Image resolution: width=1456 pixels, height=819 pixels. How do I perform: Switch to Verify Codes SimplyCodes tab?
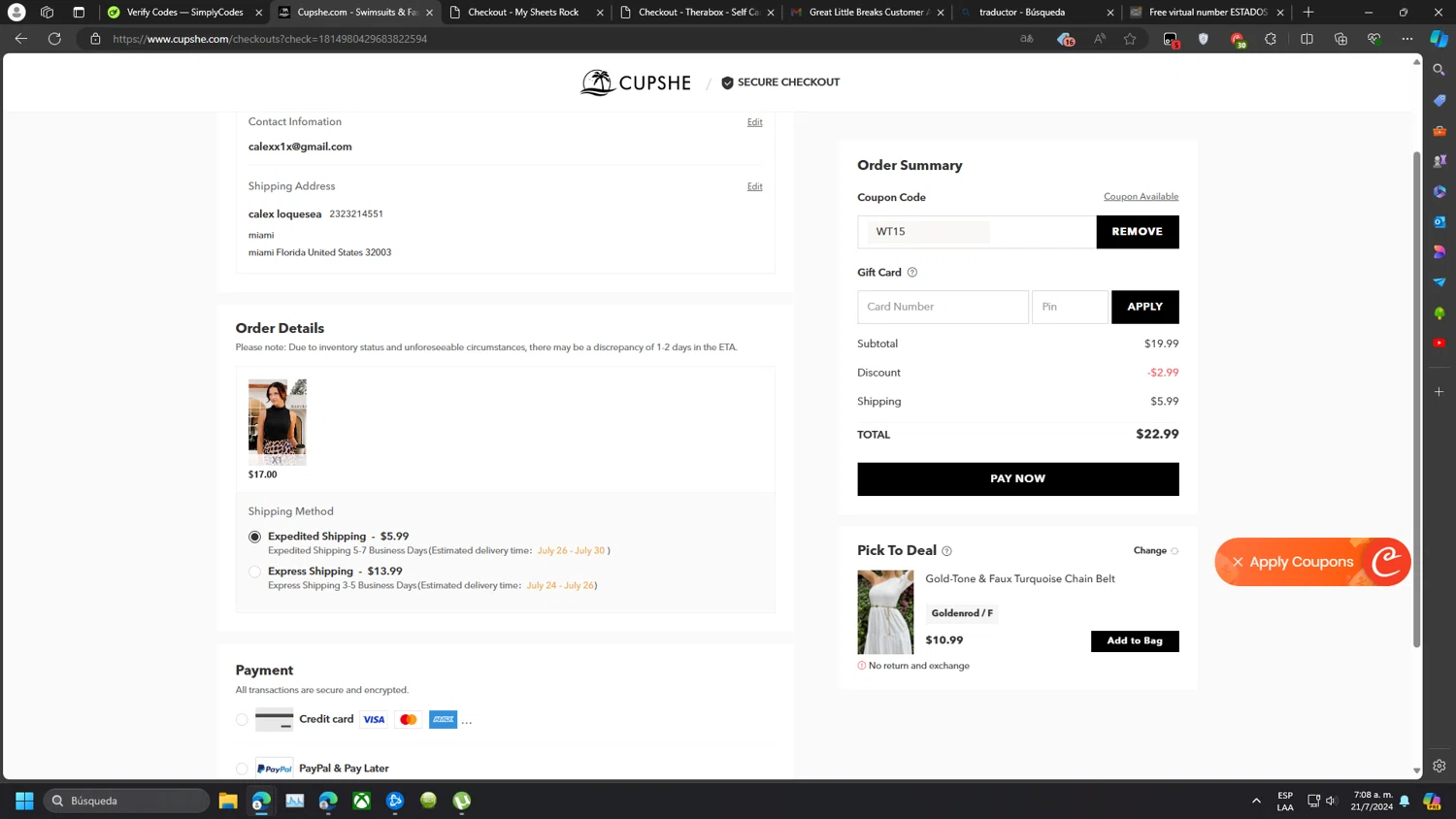click(184, 13)
